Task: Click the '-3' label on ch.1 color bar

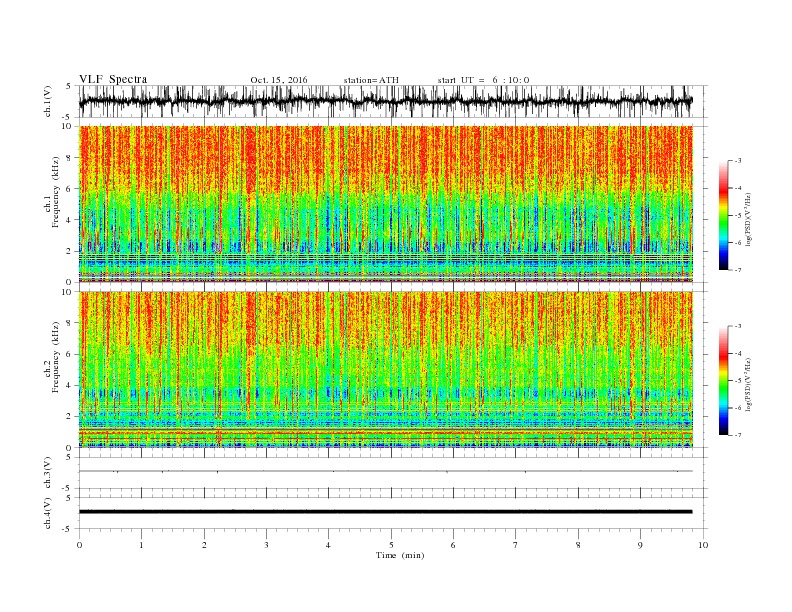Action: click(738, 161)
